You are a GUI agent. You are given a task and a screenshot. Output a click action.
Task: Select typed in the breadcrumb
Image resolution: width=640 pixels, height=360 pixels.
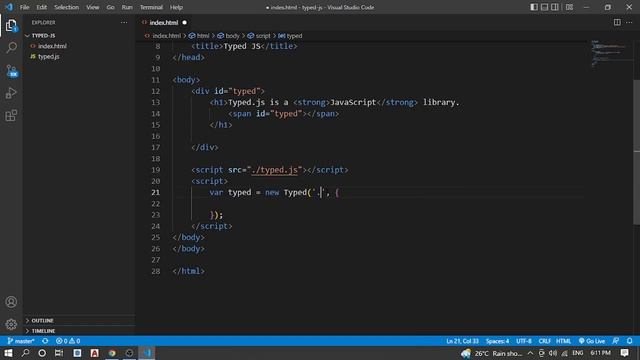[290, 36]
